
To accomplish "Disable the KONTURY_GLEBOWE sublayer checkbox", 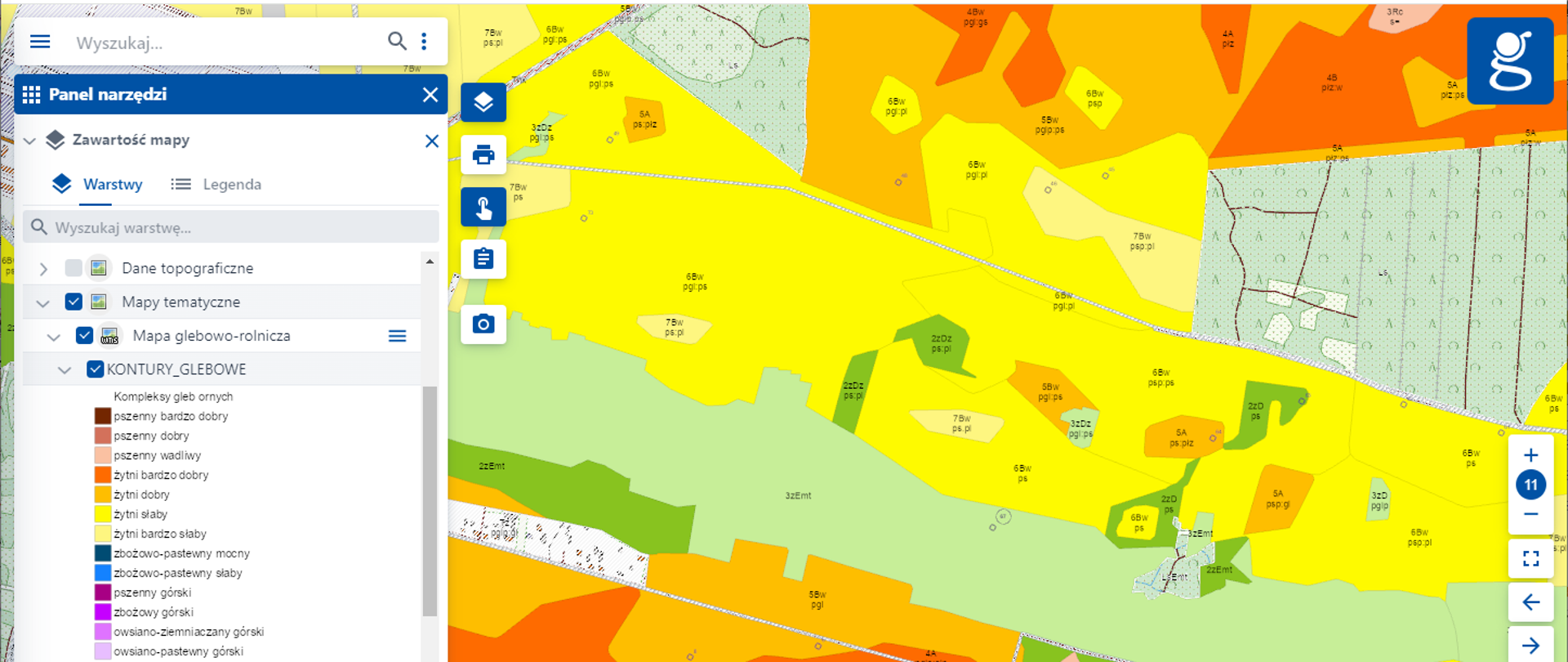I will tap(95, 369).
